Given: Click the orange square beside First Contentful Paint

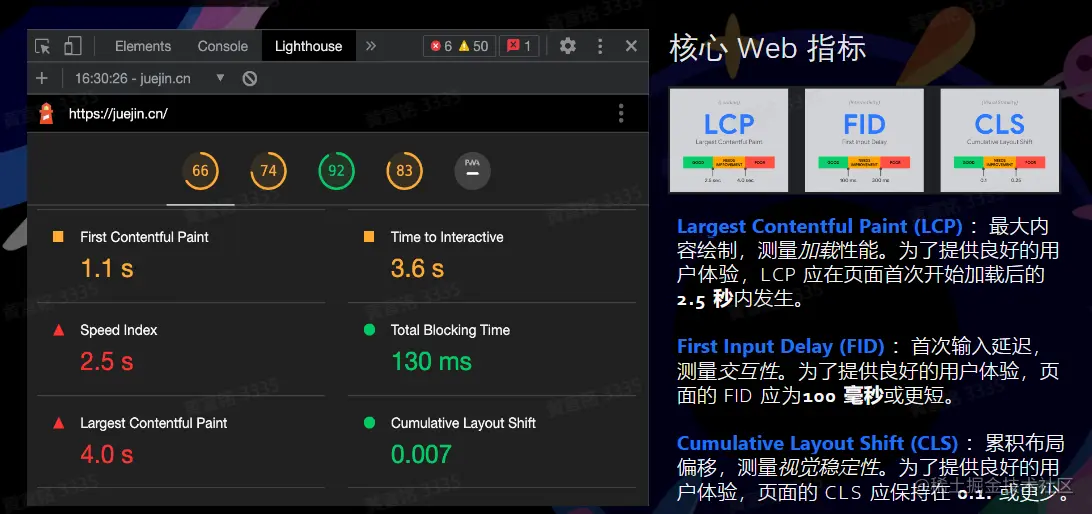Looking at the screenshot, I should 58,237.
